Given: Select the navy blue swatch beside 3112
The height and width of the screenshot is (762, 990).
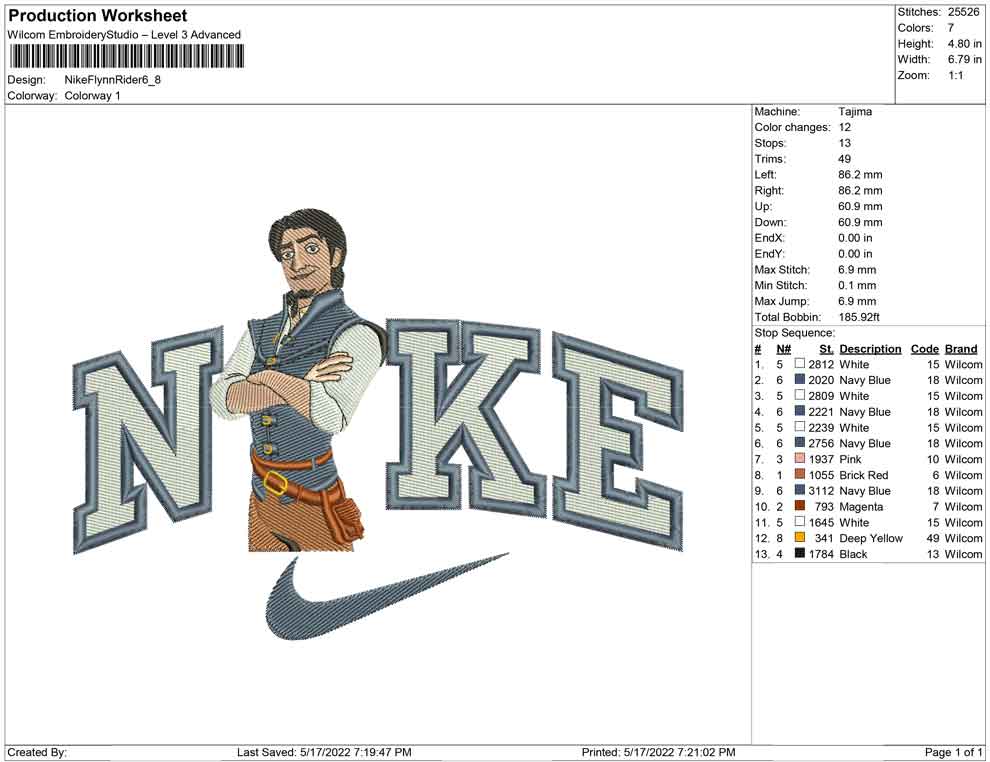Looking at the screenshot, I should tap(800, 490).
